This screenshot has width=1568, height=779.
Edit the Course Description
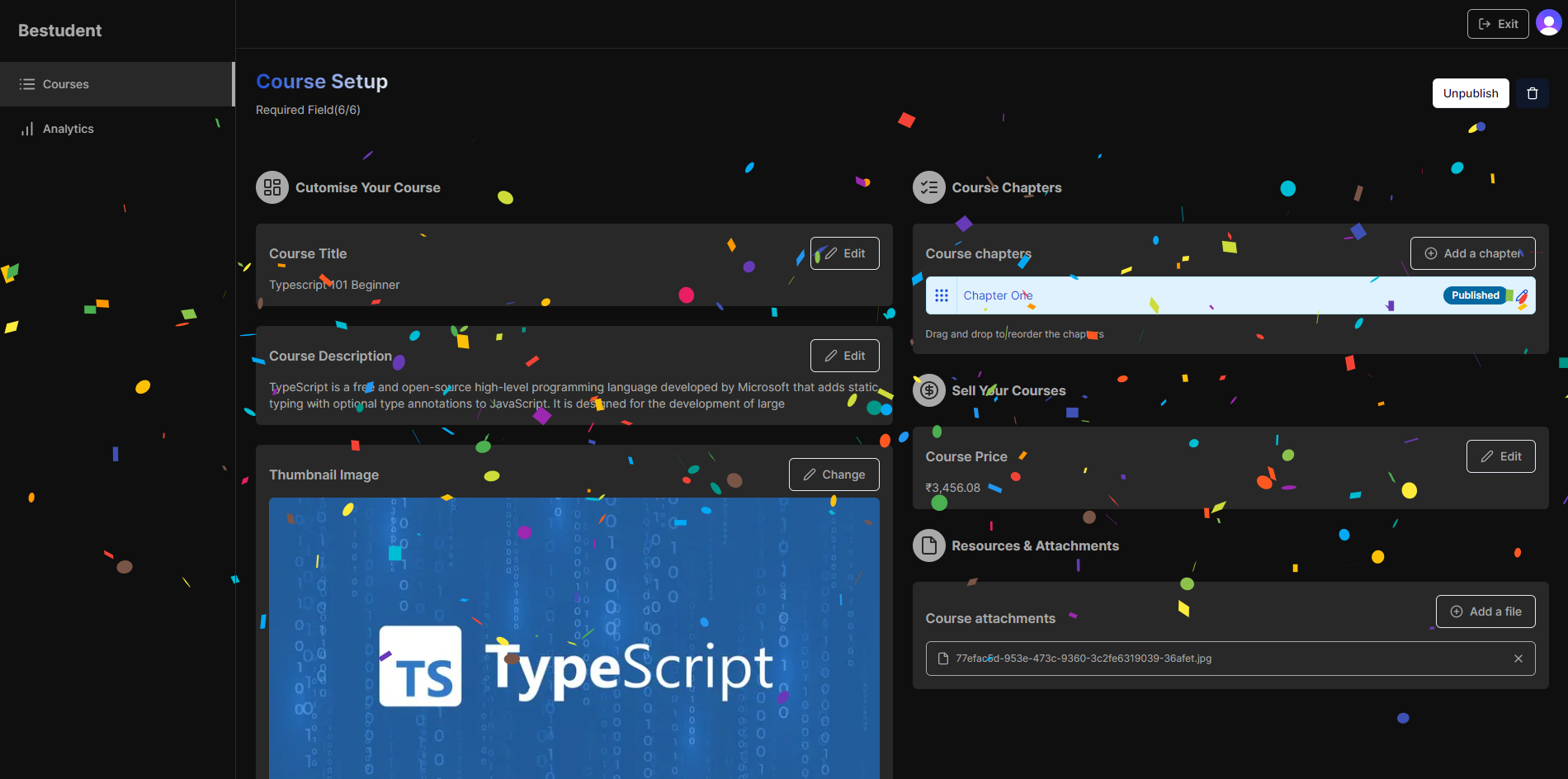pyautogui.click(x=845, y=356)
